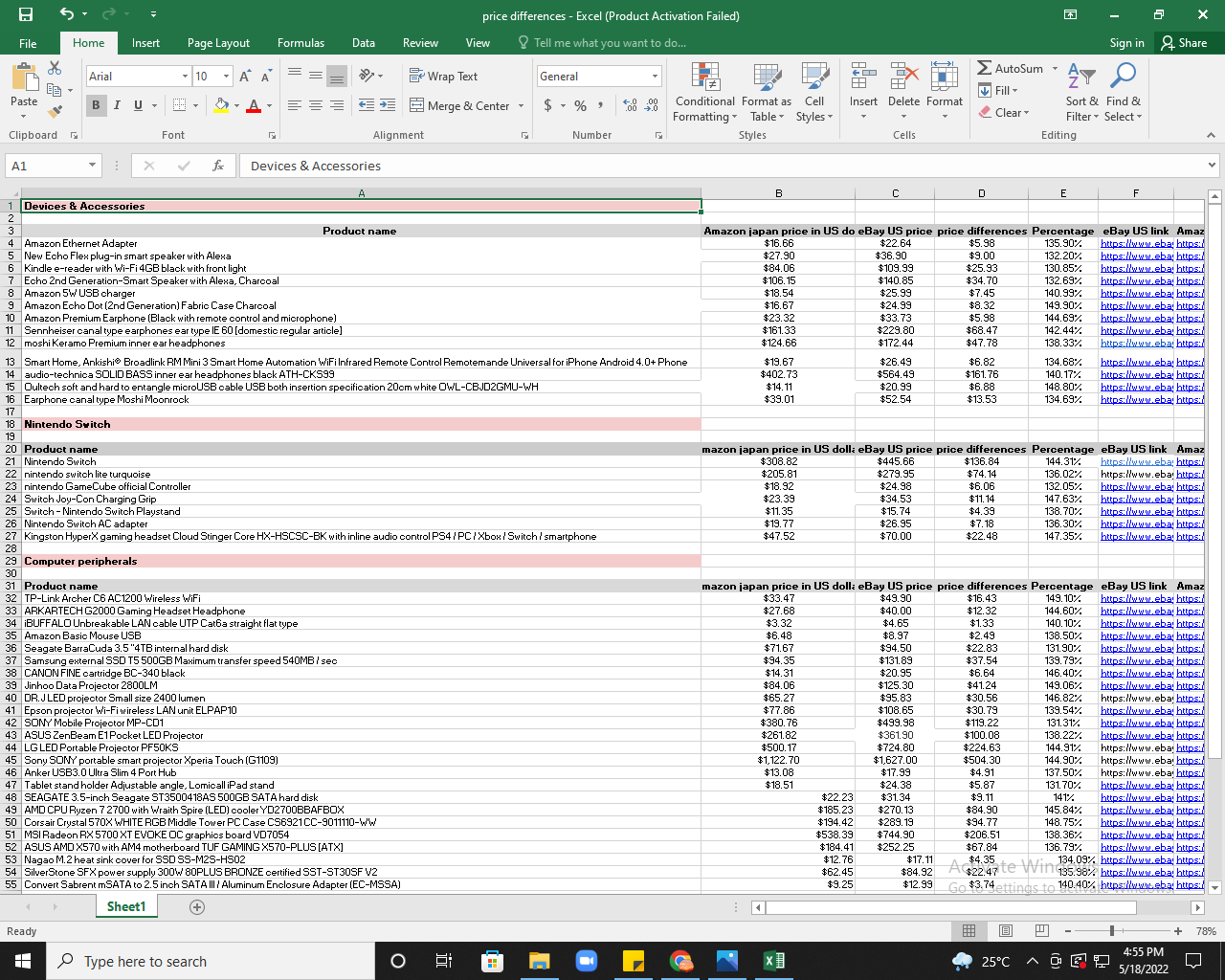Image resolution: width=1225 pixels, height=980 pixels.
Task: Toggle Bold formatting
Action: click(96, 105)
